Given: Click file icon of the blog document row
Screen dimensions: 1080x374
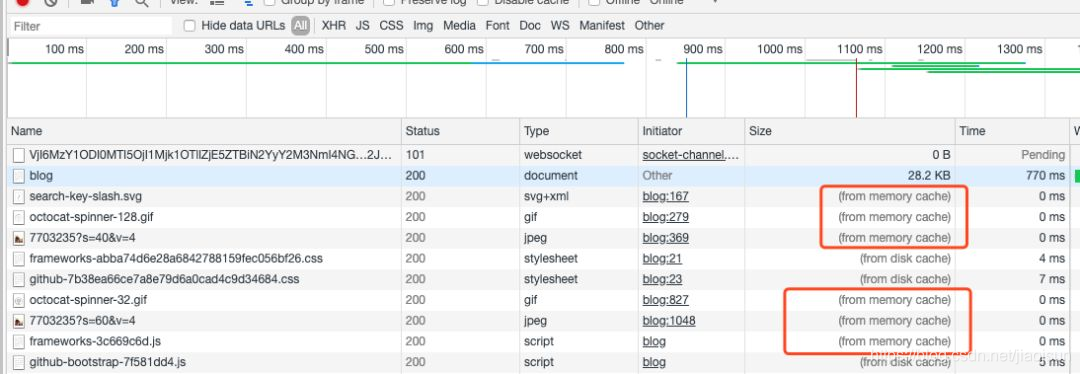Looking at the screenshot, I should coord(19,176).
